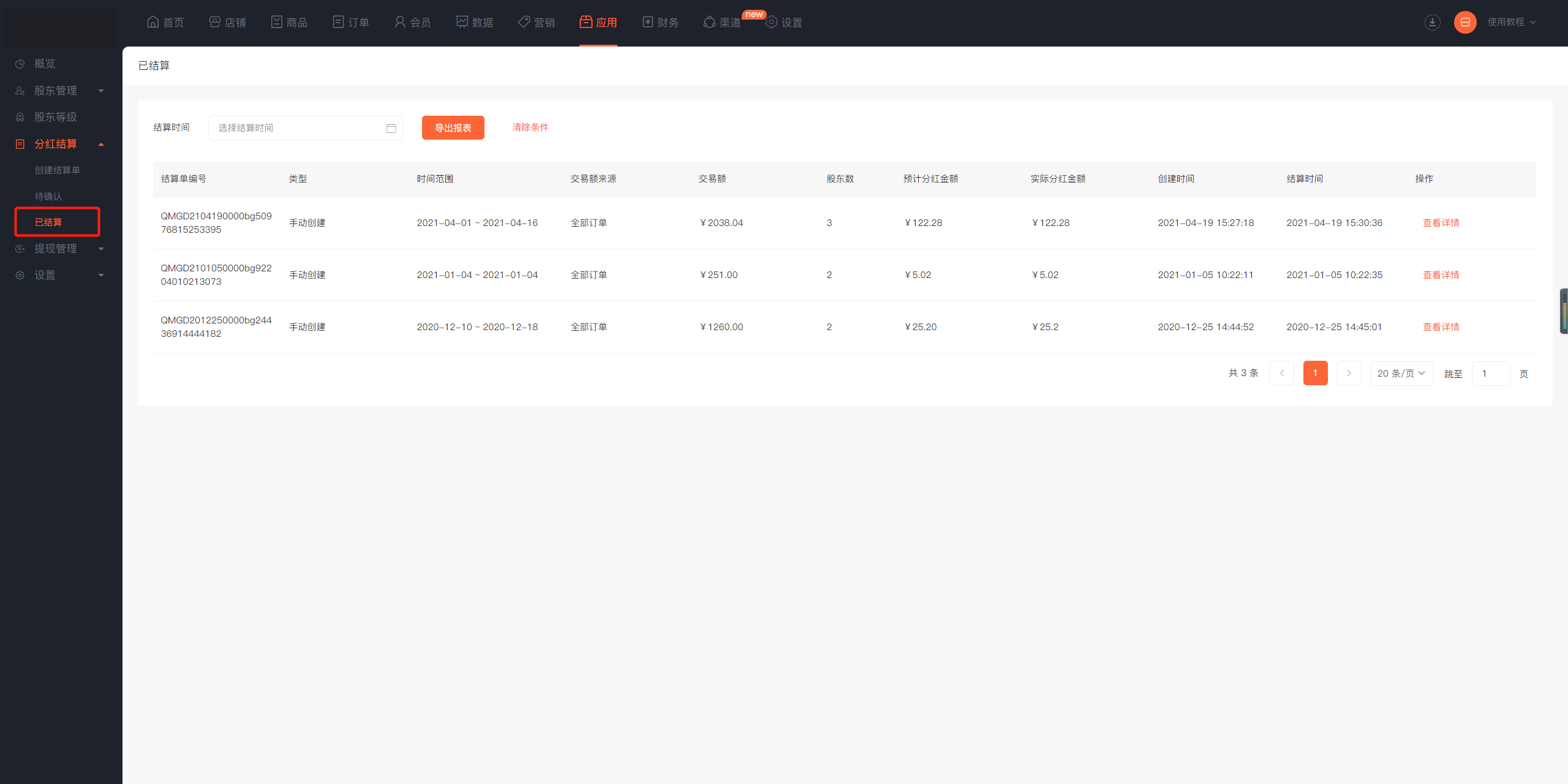This screenshot has height=784, width=1568.
Task: Open the 渠道 channel tab
Action: pyautogui.click(x=722, y=22)
